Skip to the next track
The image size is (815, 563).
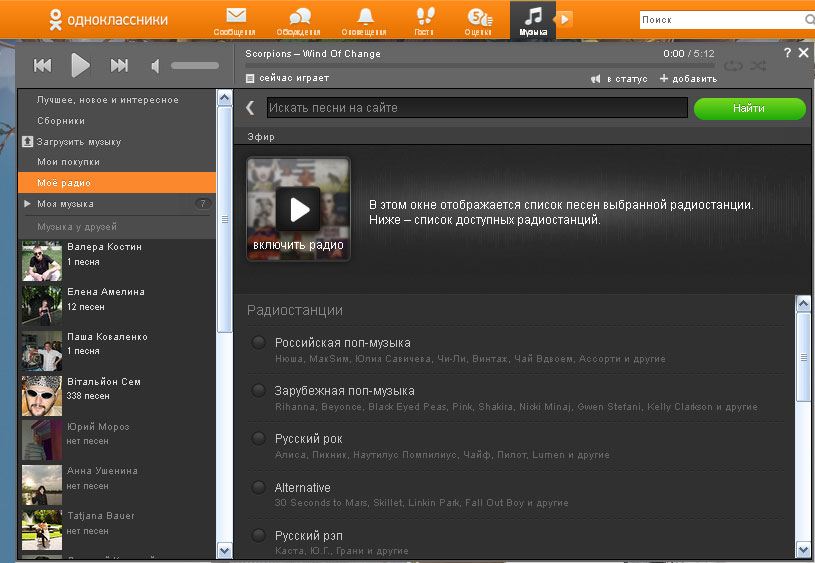coord(119,66)
